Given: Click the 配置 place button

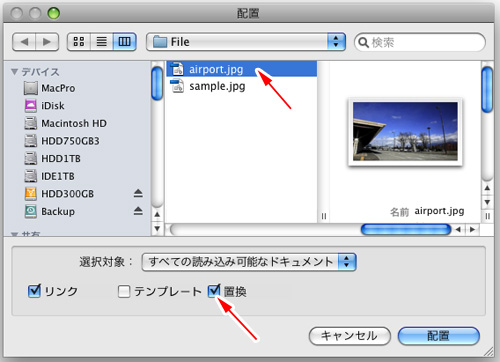Looking at the screenshot, I should pos(439,336).
